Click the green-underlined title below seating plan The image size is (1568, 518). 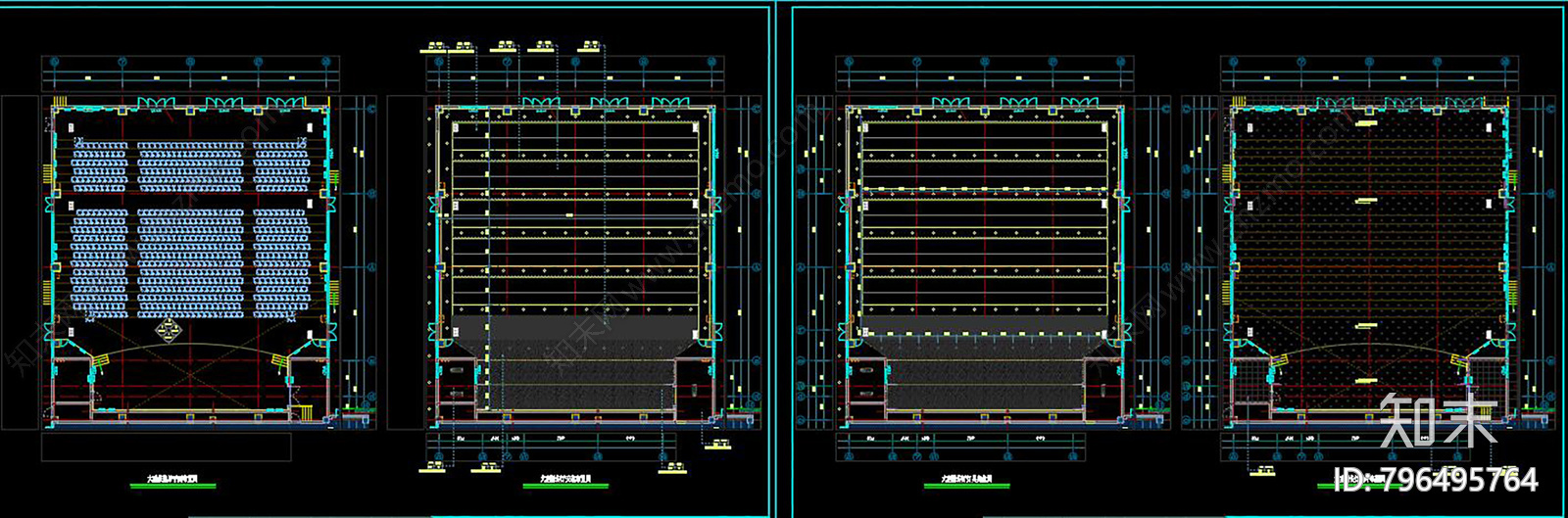coord(172,481)
